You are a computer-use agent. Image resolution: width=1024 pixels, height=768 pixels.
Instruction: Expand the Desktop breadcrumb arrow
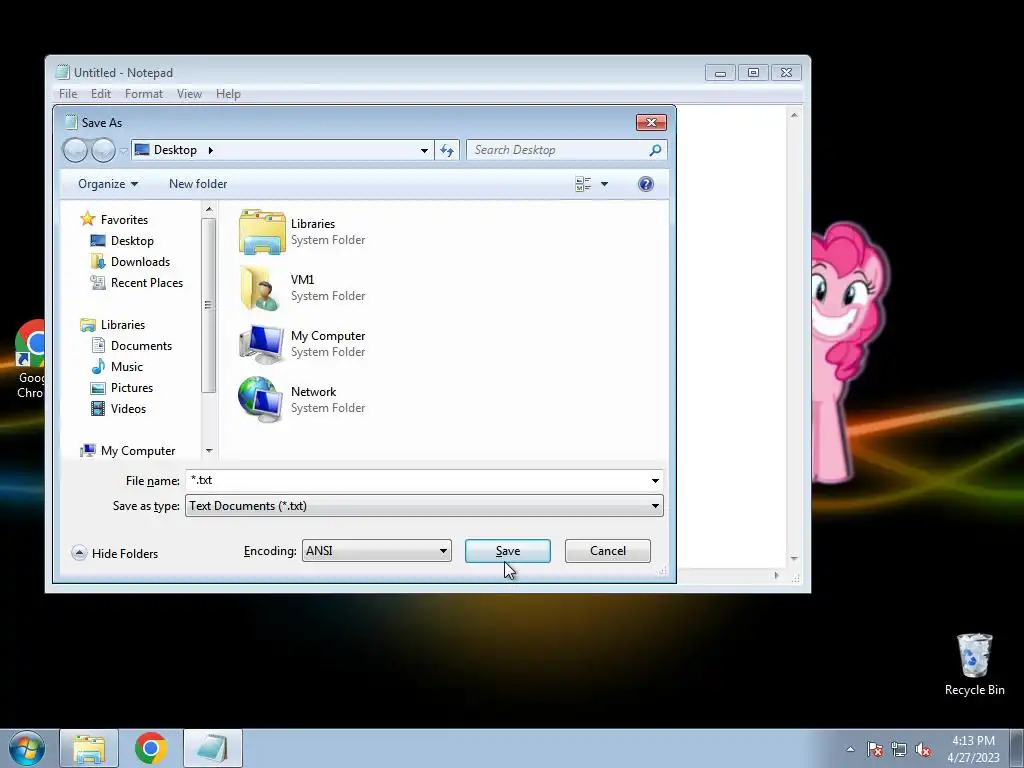(210, 150)
